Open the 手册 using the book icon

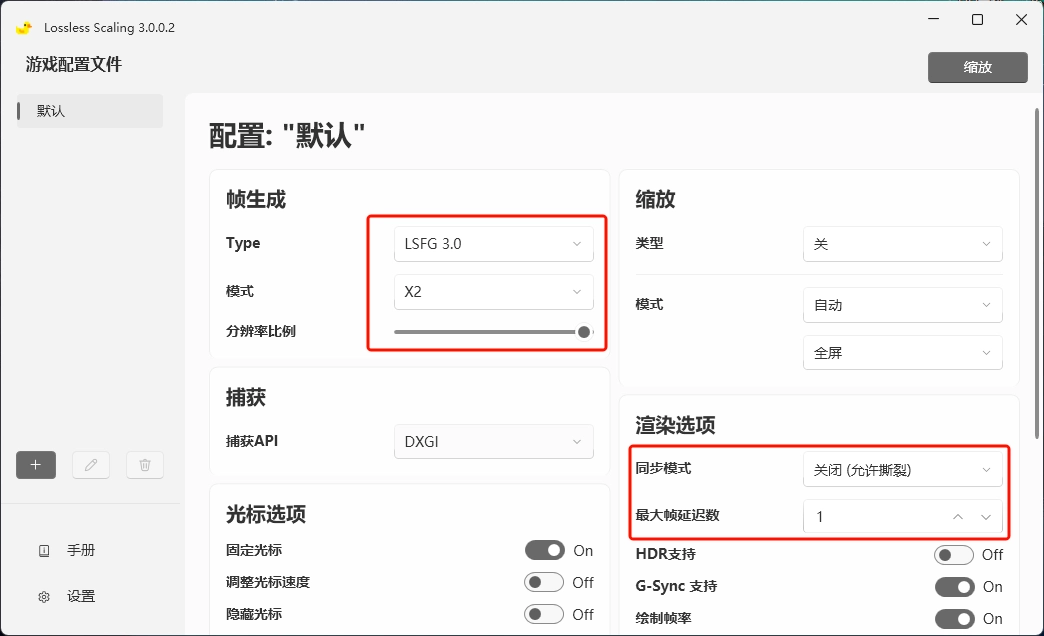click(x=44, y=549)
